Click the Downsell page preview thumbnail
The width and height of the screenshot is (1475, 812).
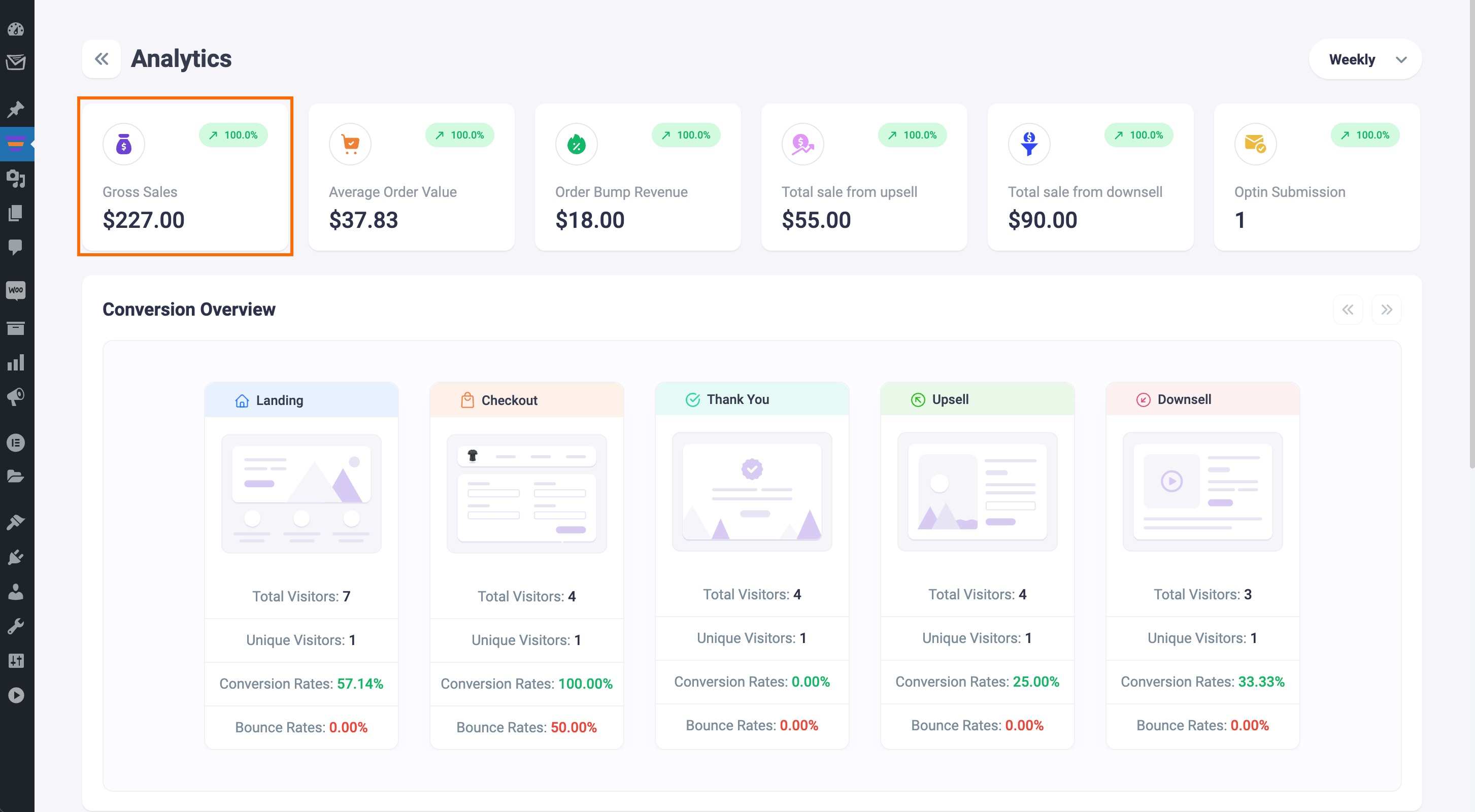pos(1202,492)
